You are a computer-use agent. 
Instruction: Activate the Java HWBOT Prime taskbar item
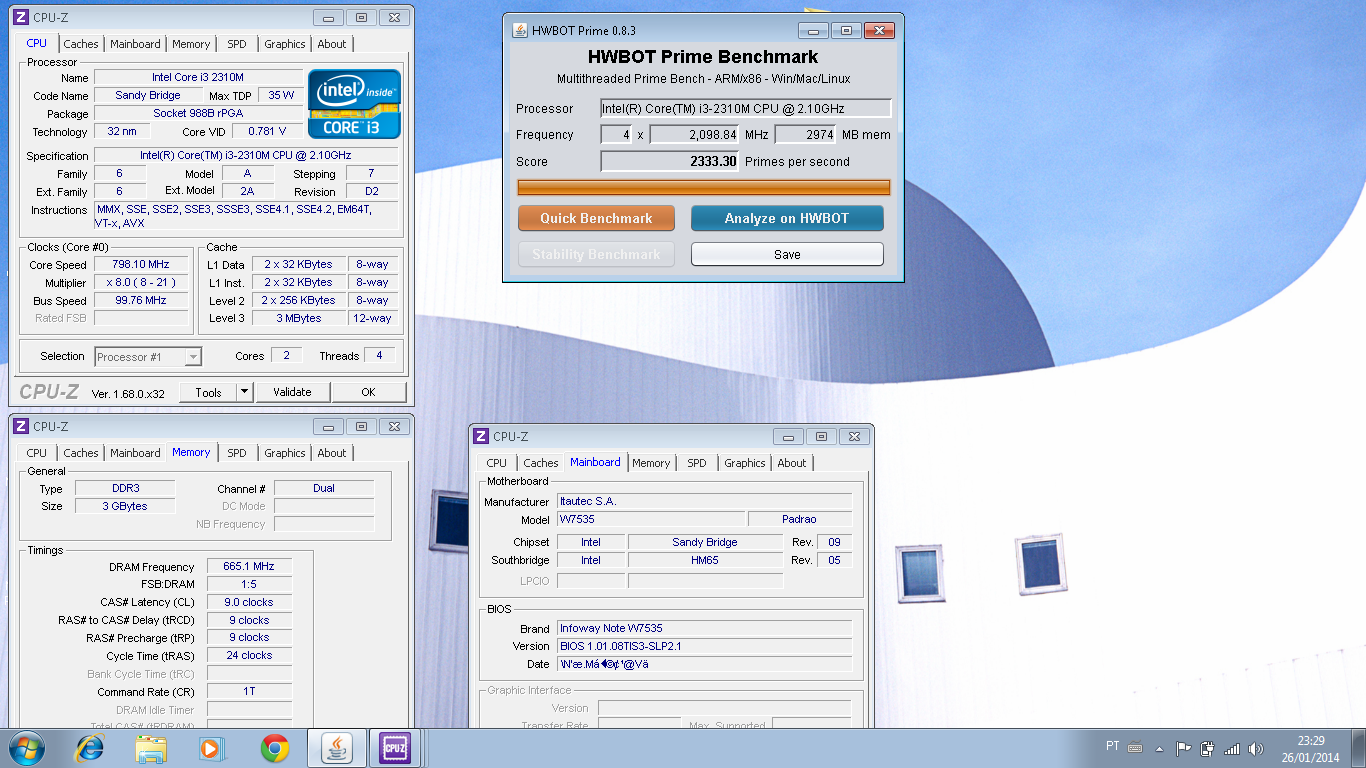point(337,748)
